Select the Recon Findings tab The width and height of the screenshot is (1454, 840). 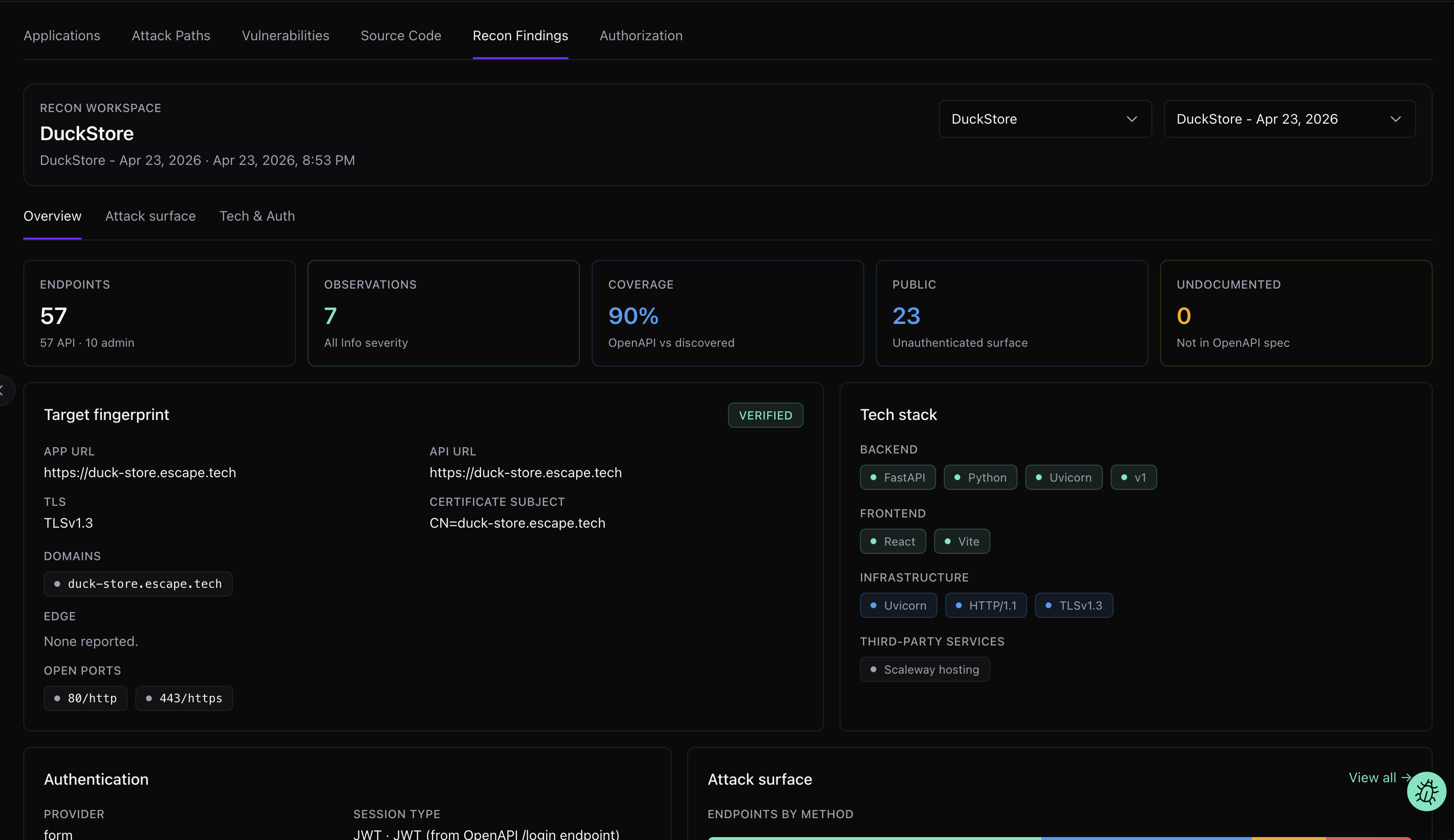point(520,36)
